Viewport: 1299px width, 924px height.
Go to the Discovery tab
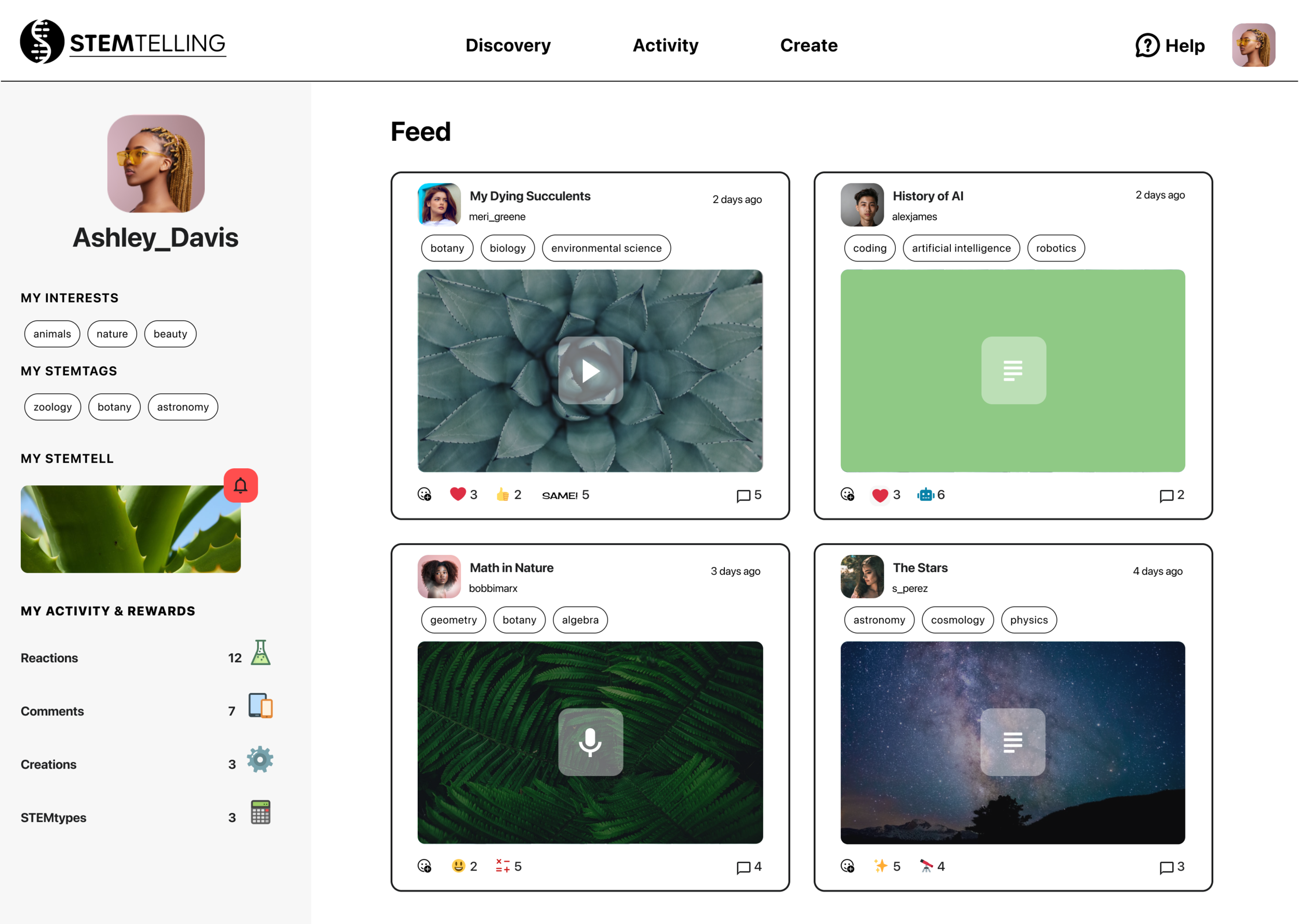(x=508, y=45)
